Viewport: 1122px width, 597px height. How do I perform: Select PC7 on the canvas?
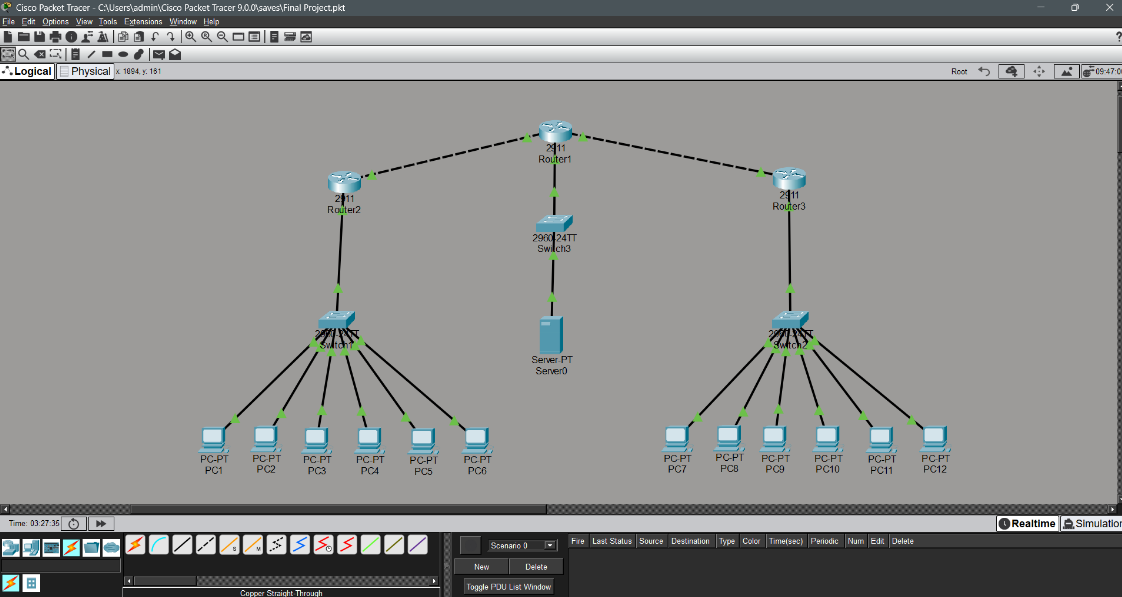pyautogui.click(x=677, y=440)
